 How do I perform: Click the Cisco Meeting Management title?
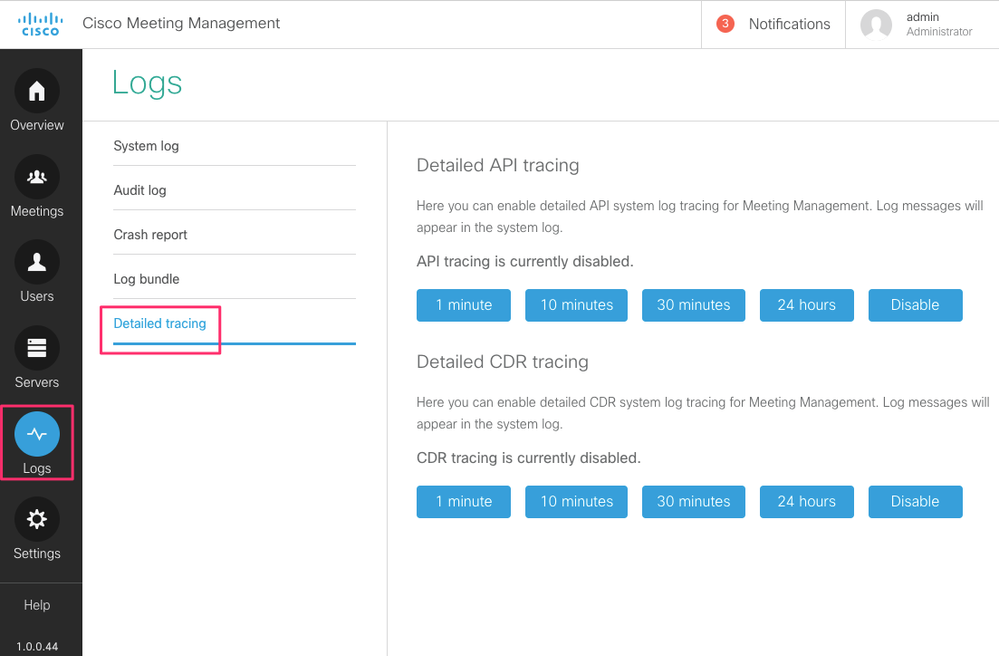pos(181,24)
